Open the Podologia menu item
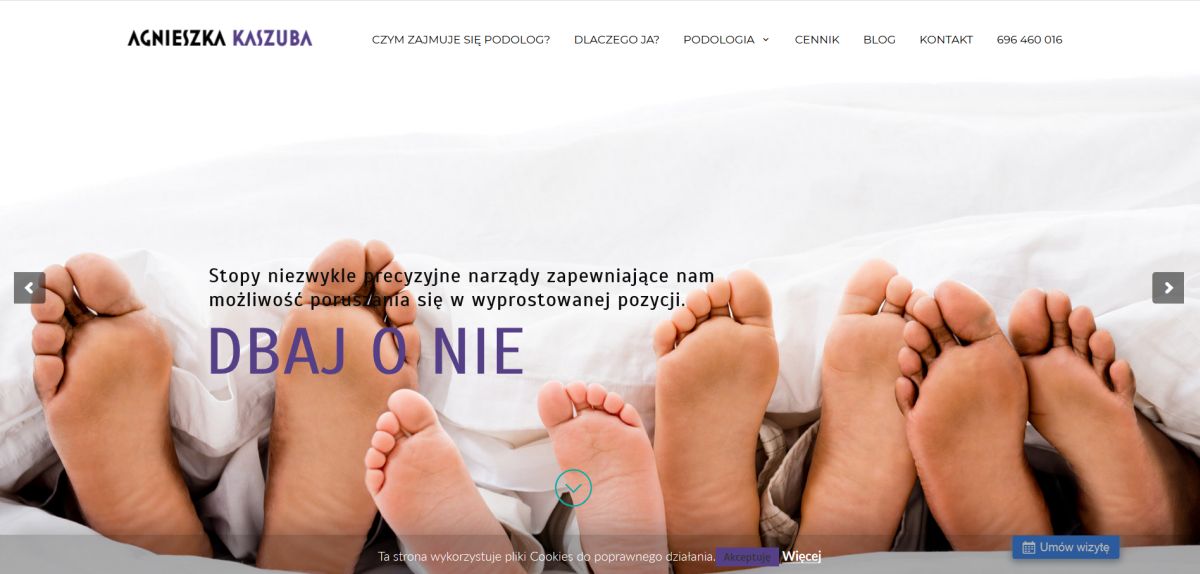The width and height of the screenshot is (1200, 574). [719, 40]
